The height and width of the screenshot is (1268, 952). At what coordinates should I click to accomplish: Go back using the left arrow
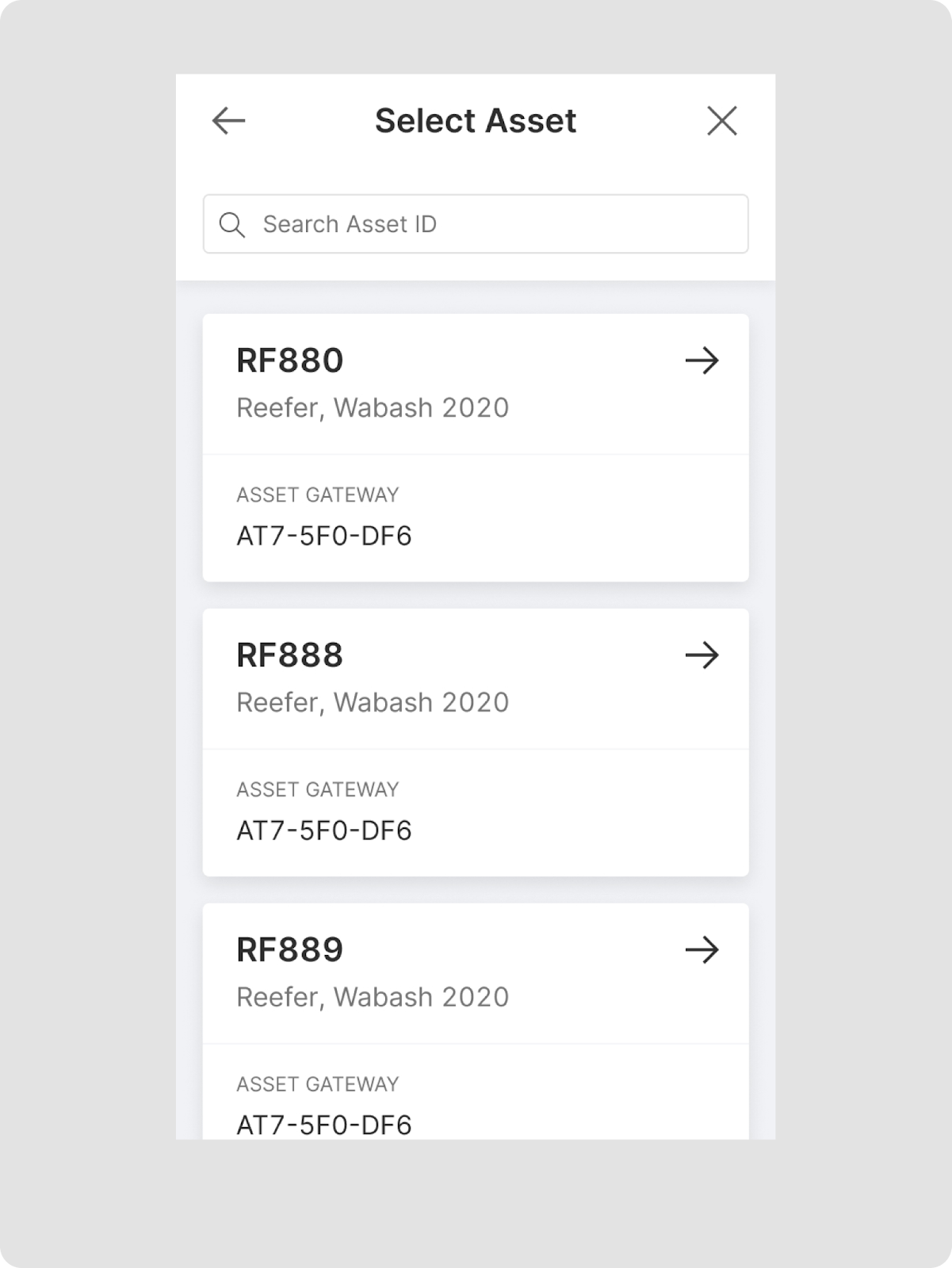pyautogui.click(x=228, y=121)
